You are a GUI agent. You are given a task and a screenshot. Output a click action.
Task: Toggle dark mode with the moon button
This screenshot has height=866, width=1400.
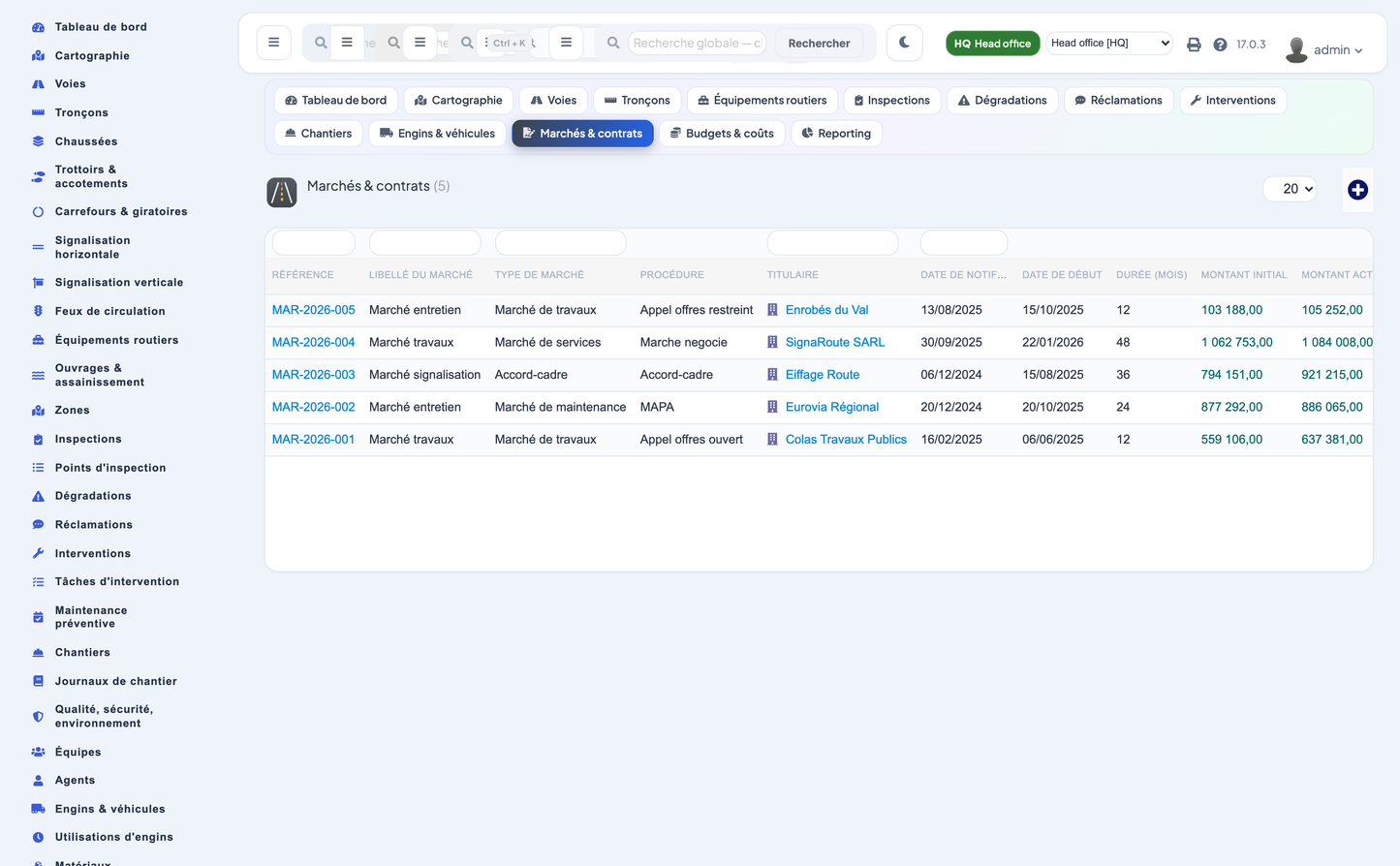[904, 43]
